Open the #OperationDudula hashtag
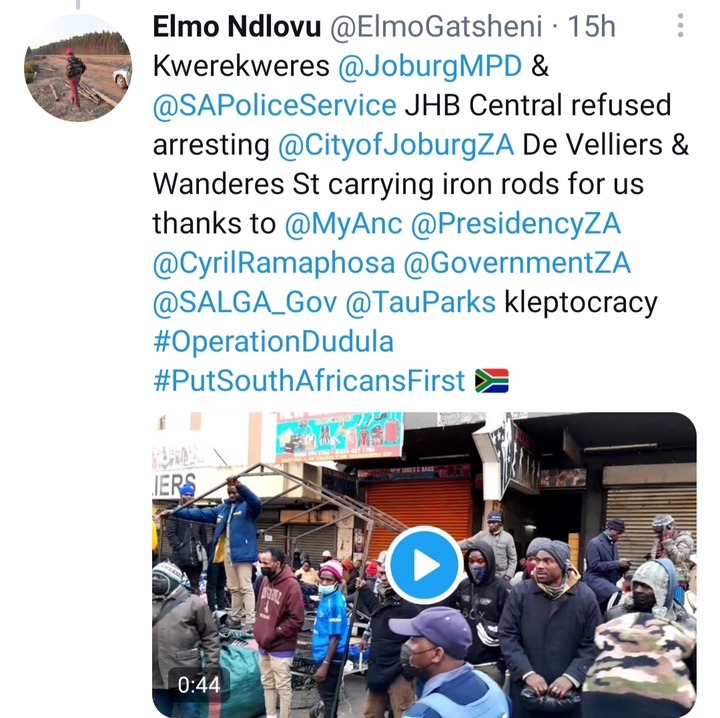 [x=274, y=342]
